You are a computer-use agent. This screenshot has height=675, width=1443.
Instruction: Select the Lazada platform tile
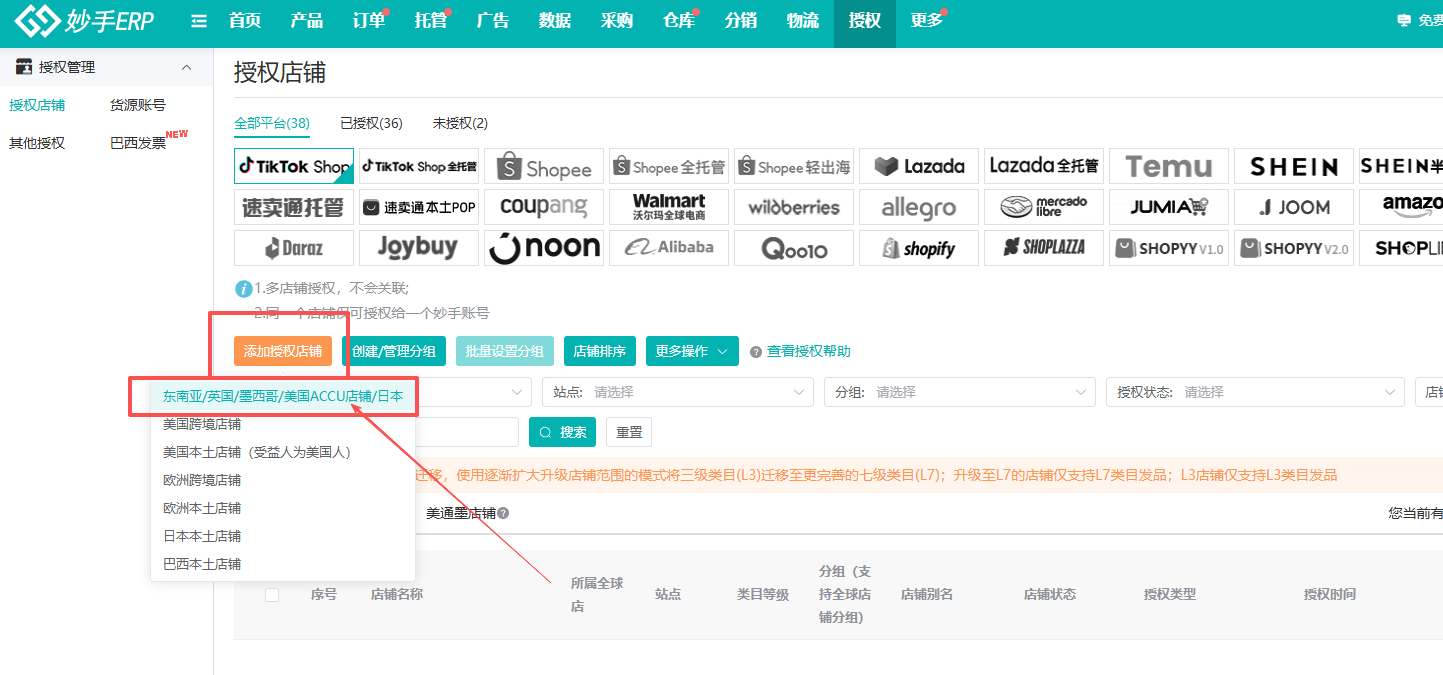coord(919,166)
